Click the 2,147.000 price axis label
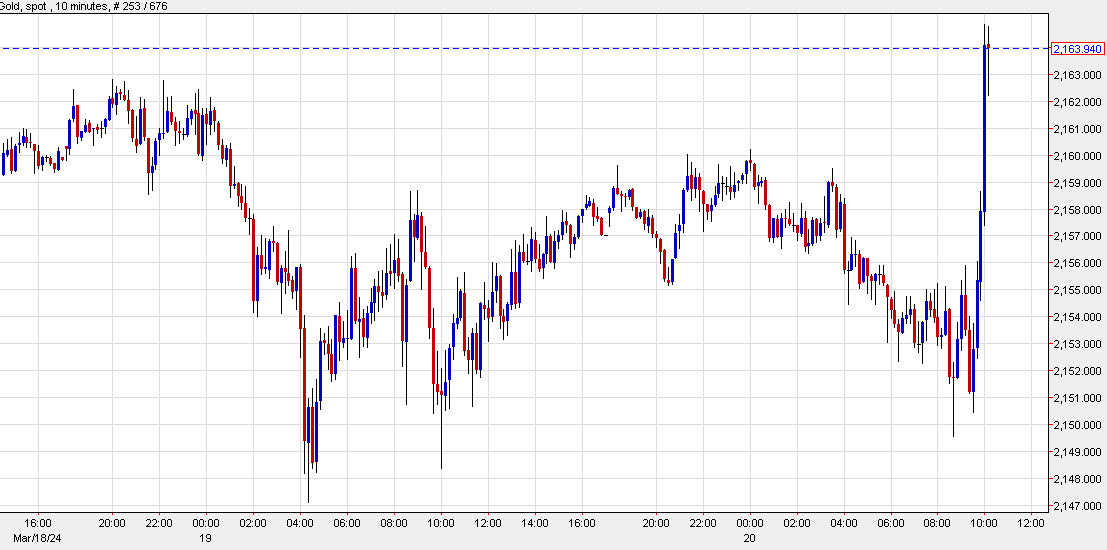This screenshot has width=1107, height=550. tap(1077, 506)
